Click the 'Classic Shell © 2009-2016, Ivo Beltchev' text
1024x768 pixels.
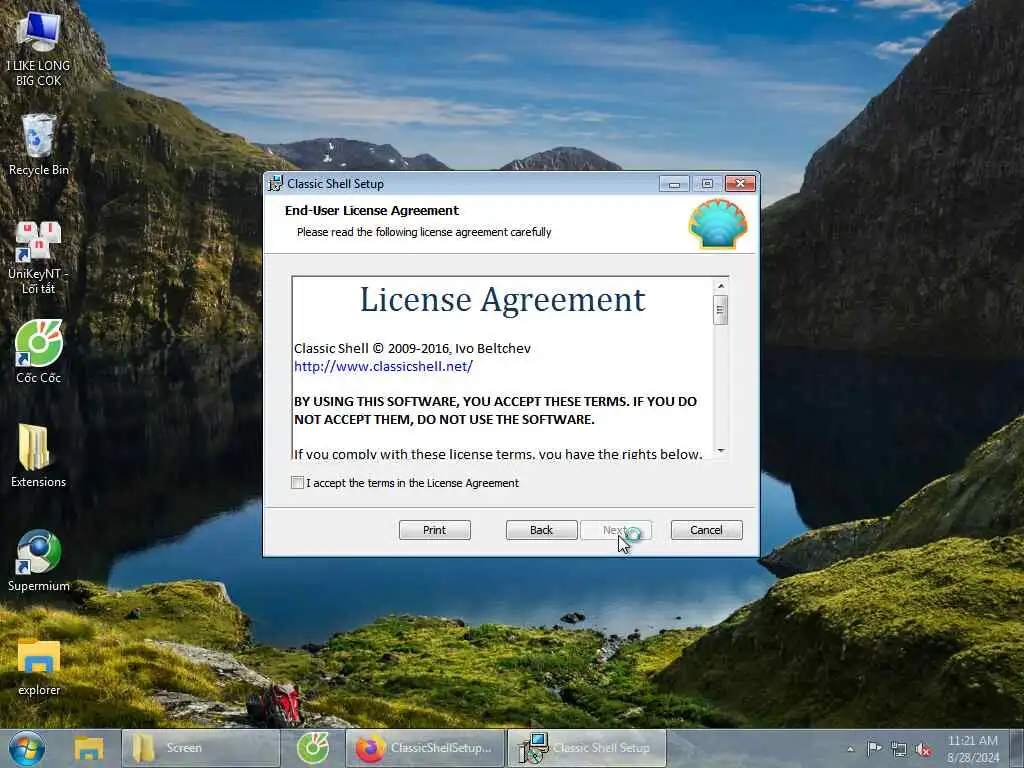[x=412, y=348]
